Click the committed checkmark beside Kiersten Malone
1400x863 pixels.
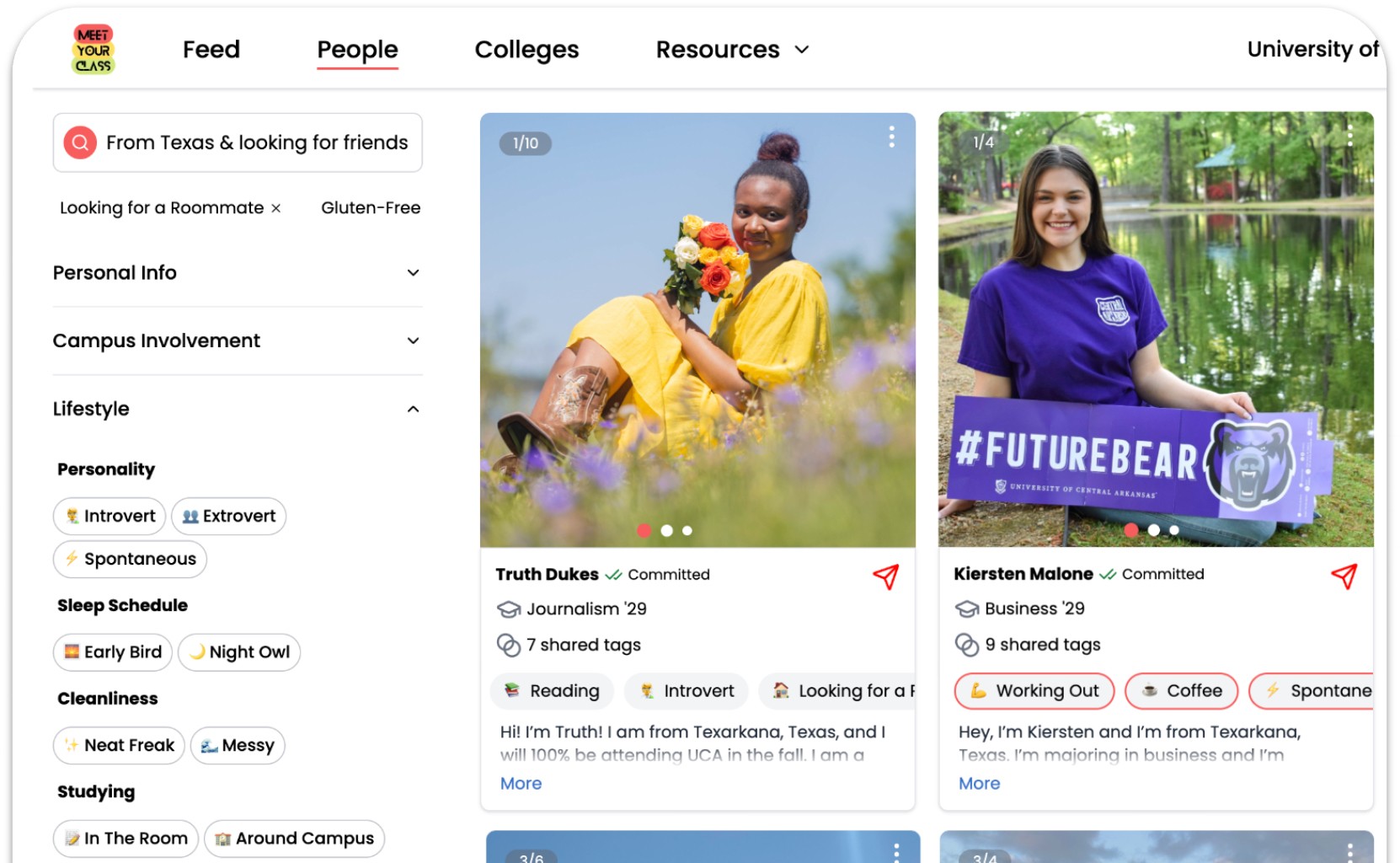point(1108,575)
